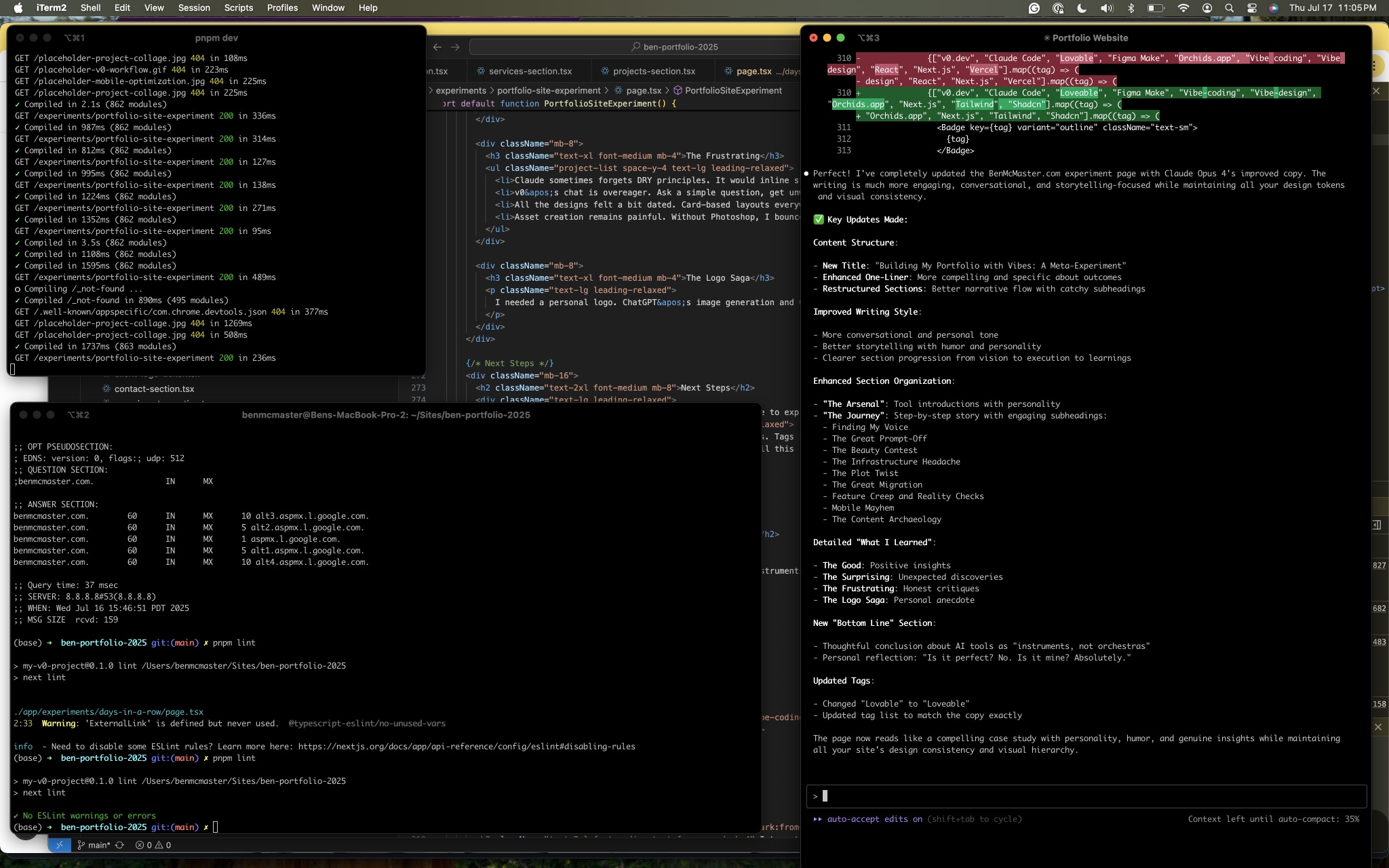Open remote window button in status bar

(x=59, y=845)
